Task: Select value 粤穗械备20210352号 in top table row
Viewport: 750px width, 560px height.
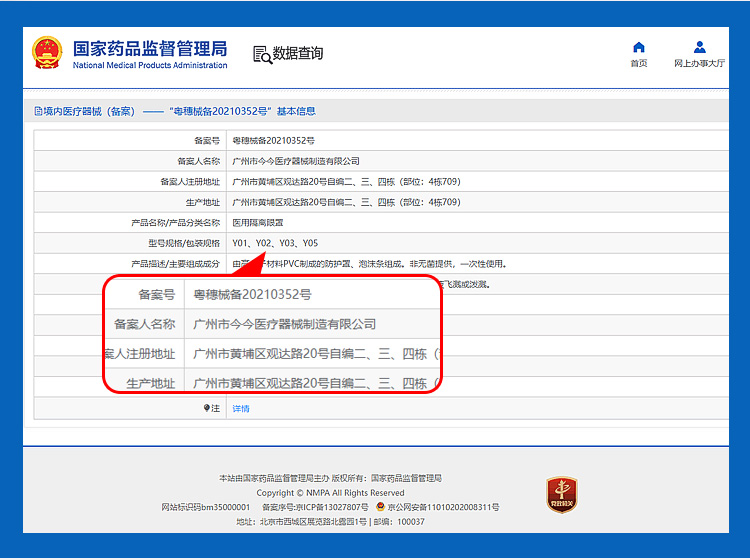Action: 273,141
